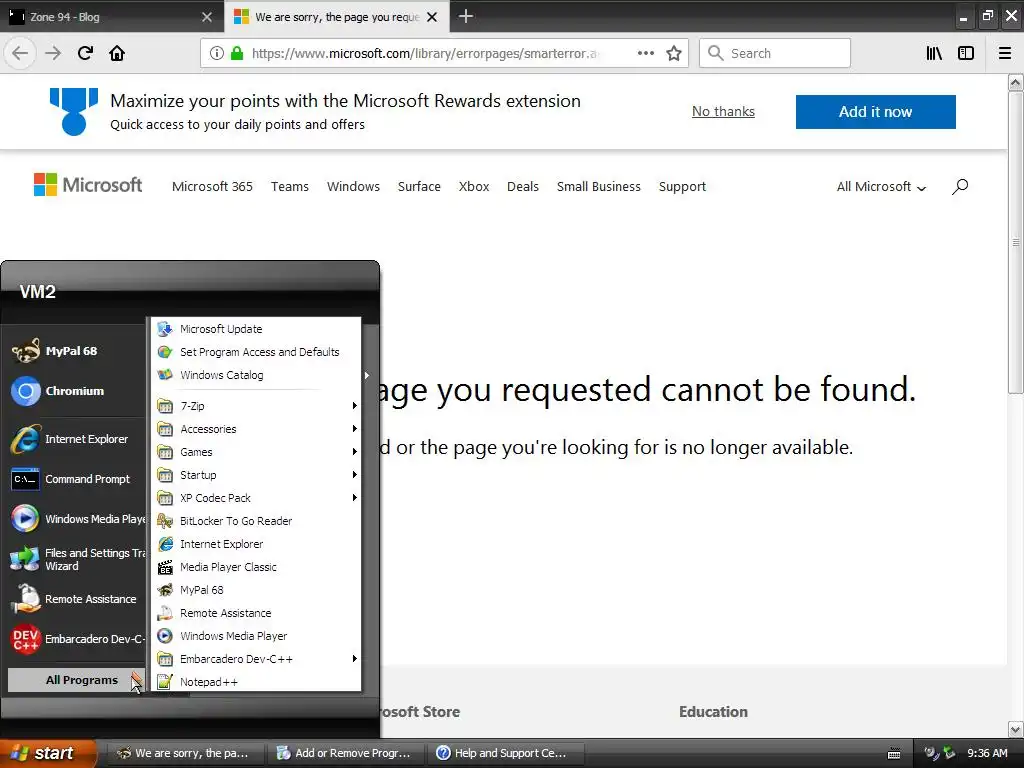Close the Zone 94 - Blog tab

(207, 17)
